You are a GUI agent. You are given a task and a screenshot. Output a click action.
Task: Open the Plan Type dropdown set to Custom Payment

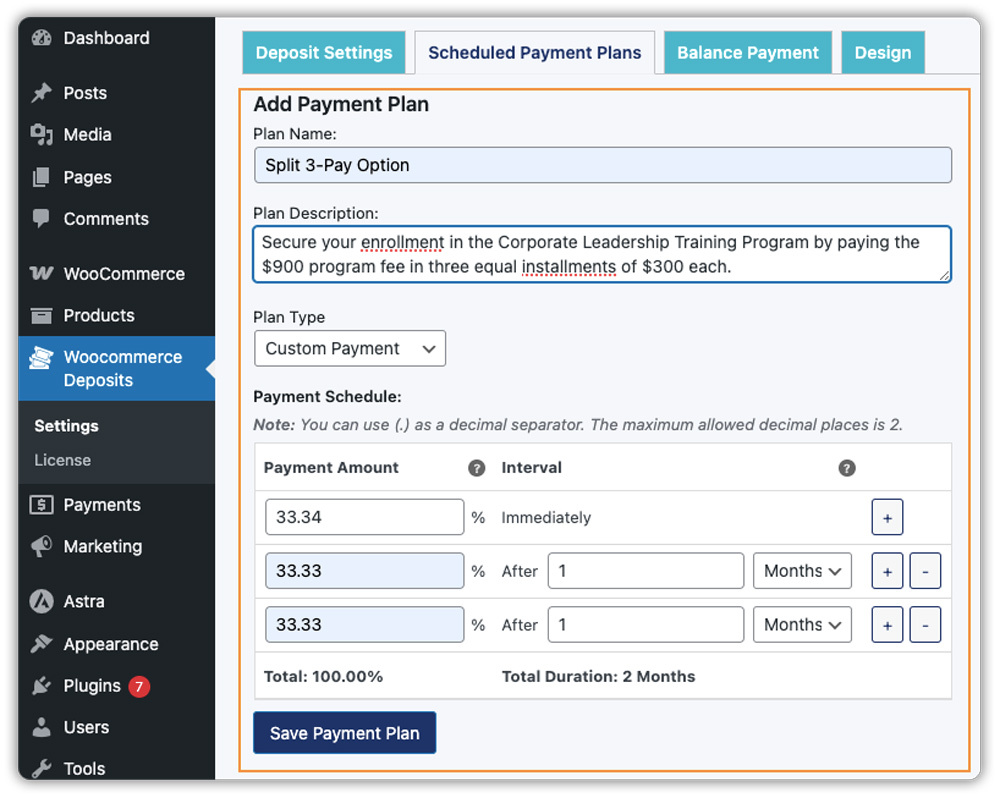tap(349, 348)
